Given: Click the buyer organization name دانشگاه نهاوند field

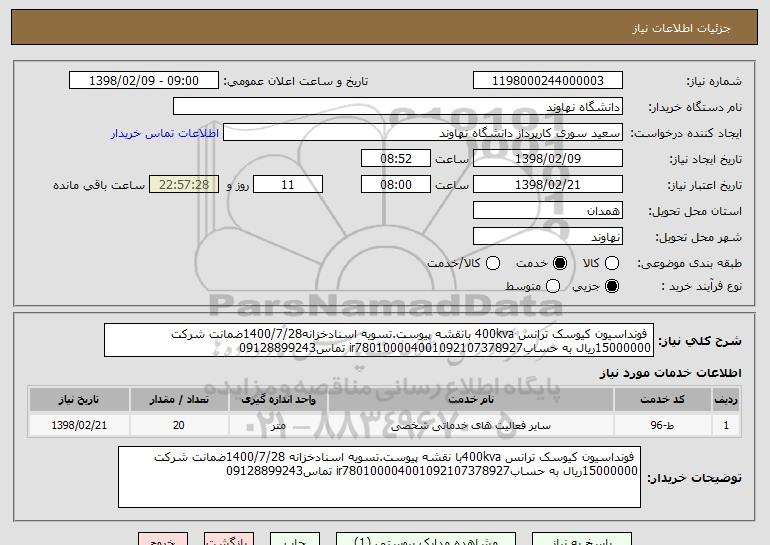Looking at the screenshot, I should tap(398, 107).
